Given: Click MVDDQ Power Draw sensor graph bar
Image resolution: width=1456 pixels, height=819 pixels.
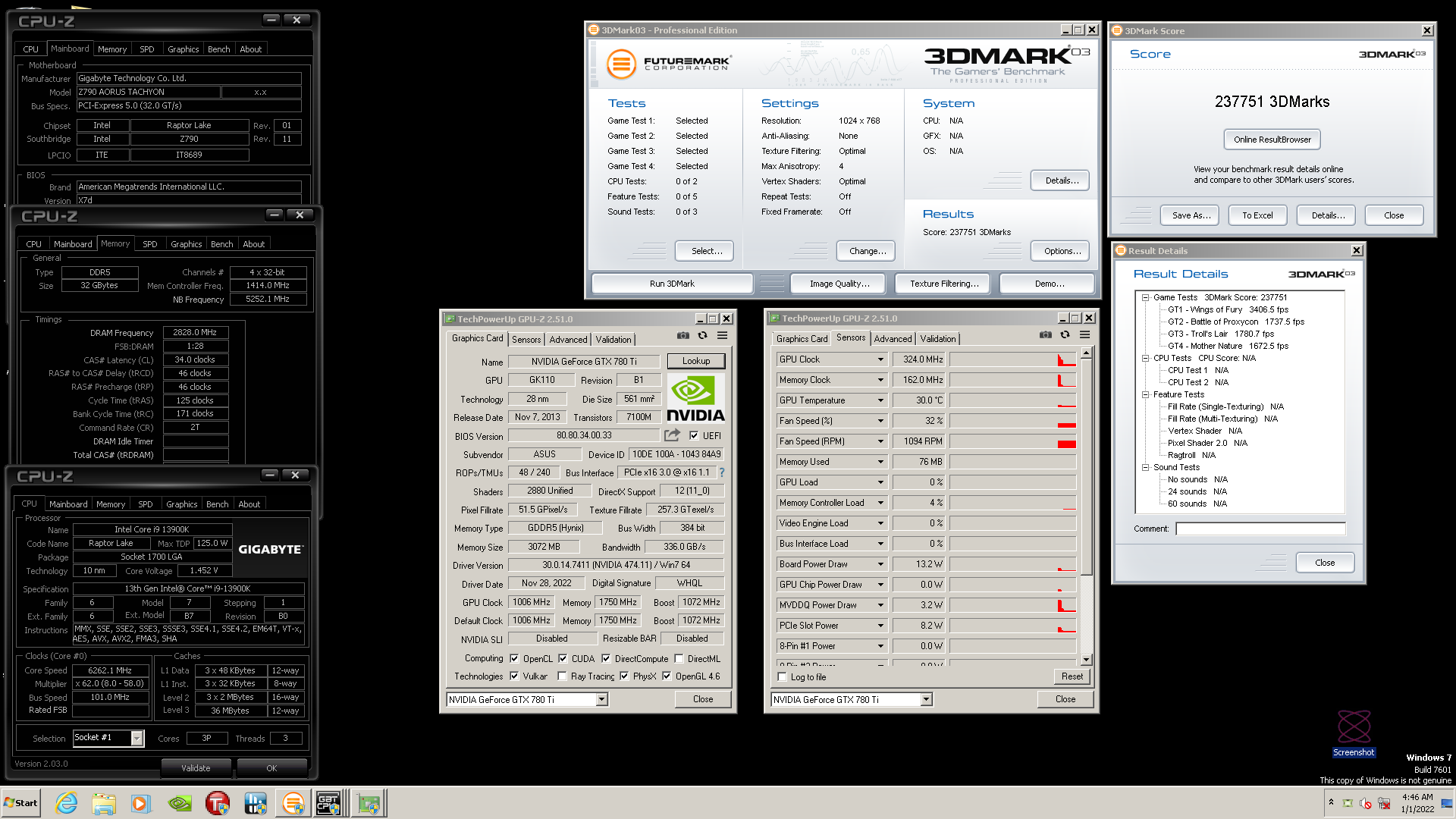Looking at the screenshot, I should coord(1013,605).
